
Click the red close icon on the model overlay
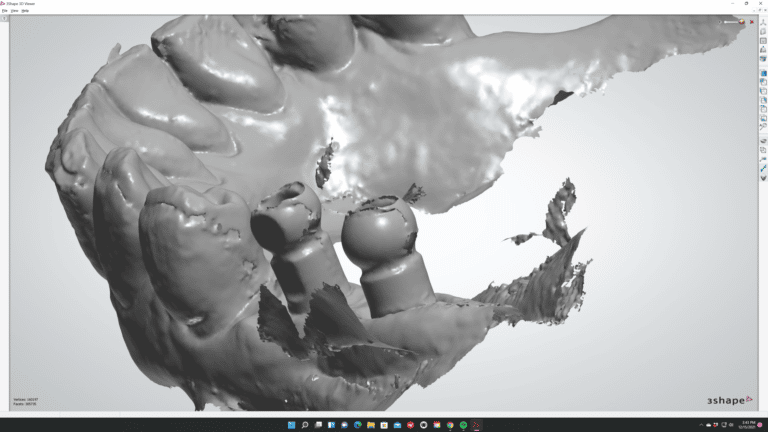coord(752,22)
